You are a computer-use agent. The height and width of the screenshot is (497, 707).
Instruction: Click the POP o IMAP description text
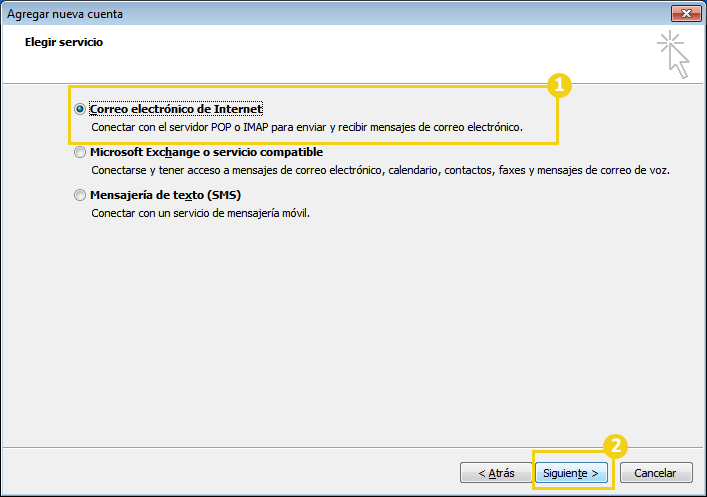(307, 127)
